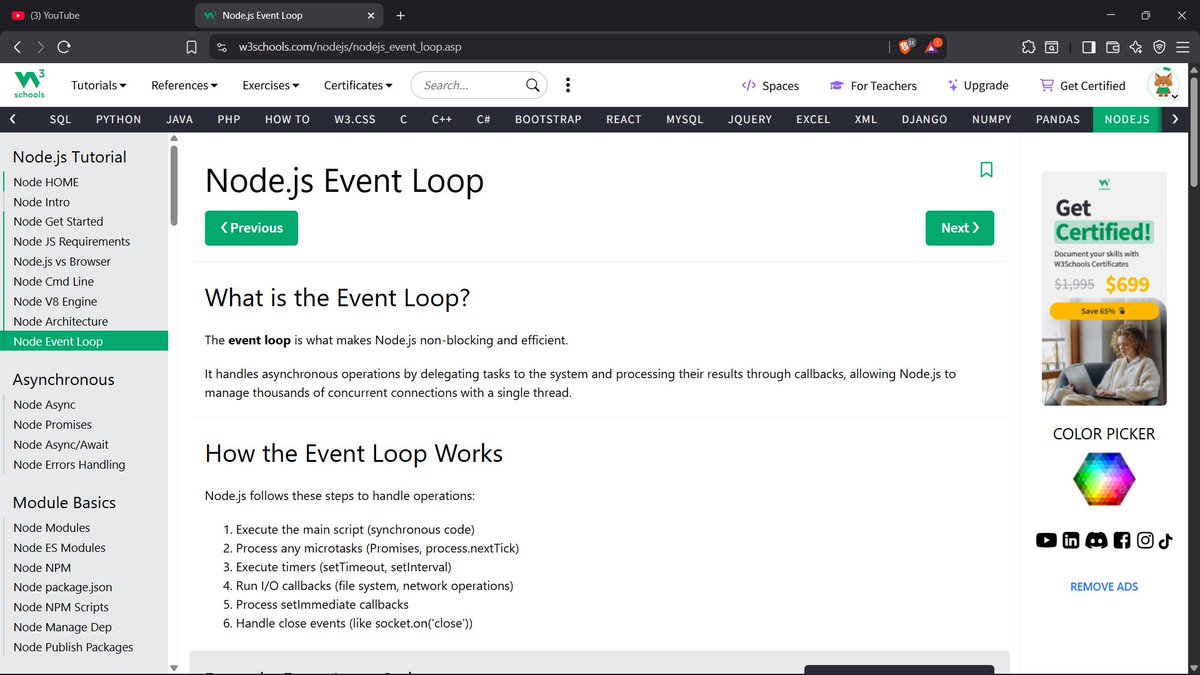Viewport: 1200px width, 675px height.
Task: Open the Spaces link
Action: pyautogui.click(x=770, y=85)
